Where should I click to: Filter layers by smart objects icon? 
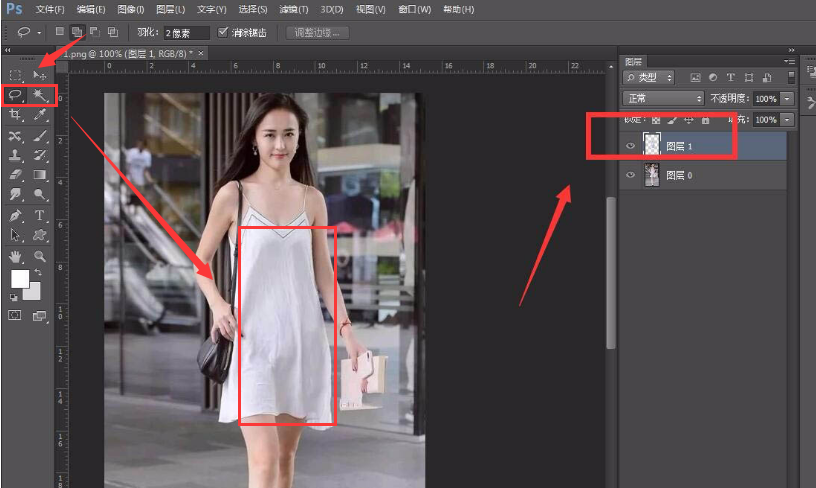(x=767, y=78)
